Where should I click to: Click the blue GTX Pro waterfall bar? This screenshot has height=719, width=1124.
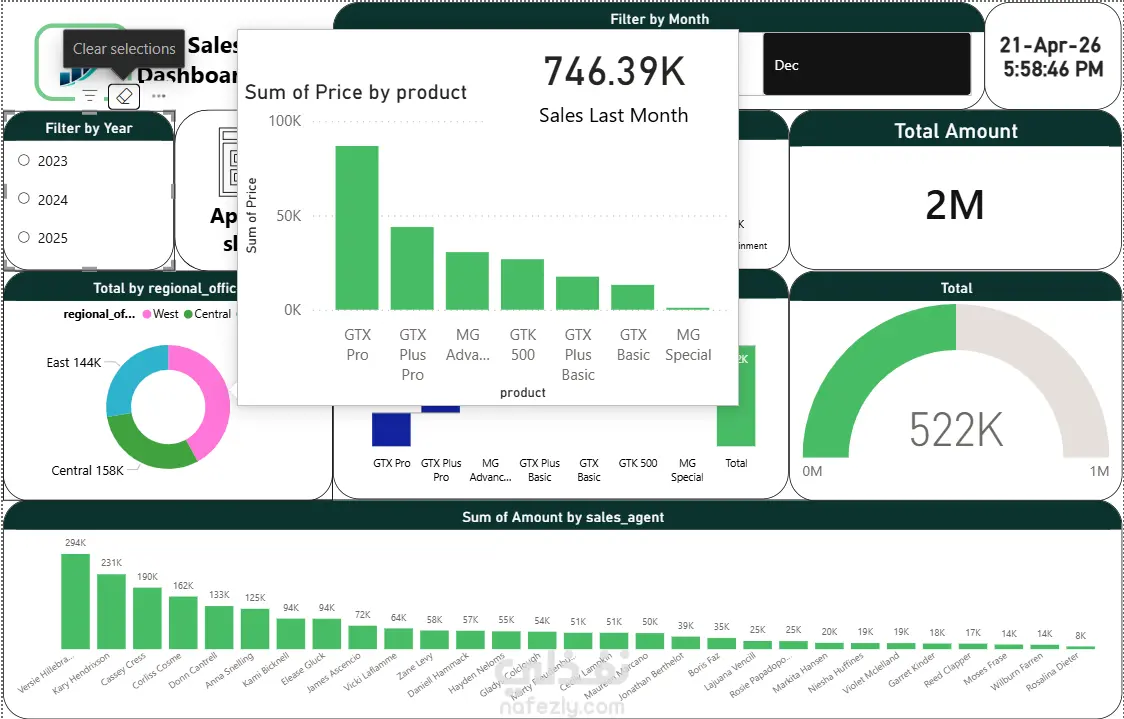coord(391,429)
